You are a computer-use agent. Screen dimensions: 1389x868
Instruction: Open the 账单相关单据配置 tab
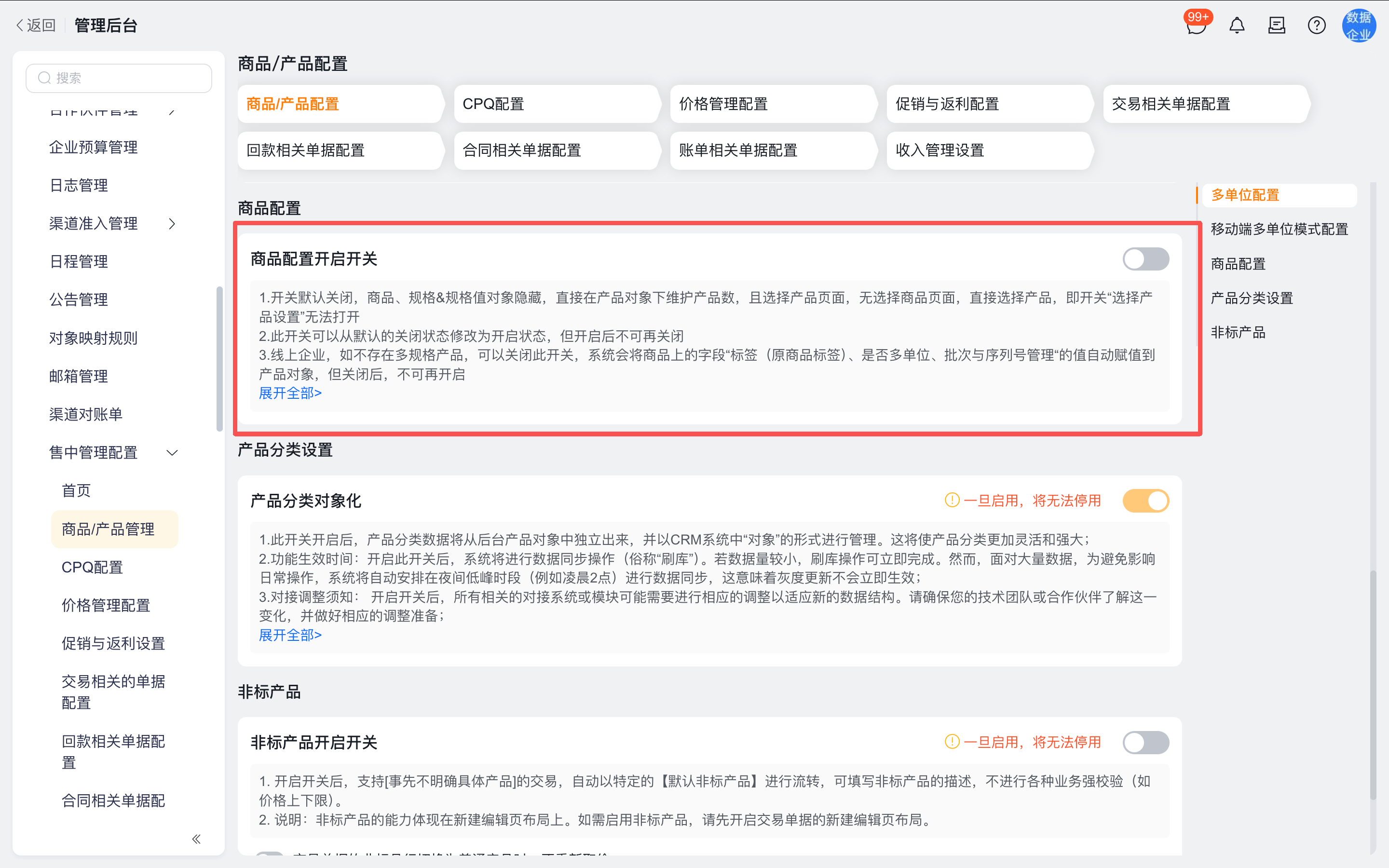click(x=773, y=150)
